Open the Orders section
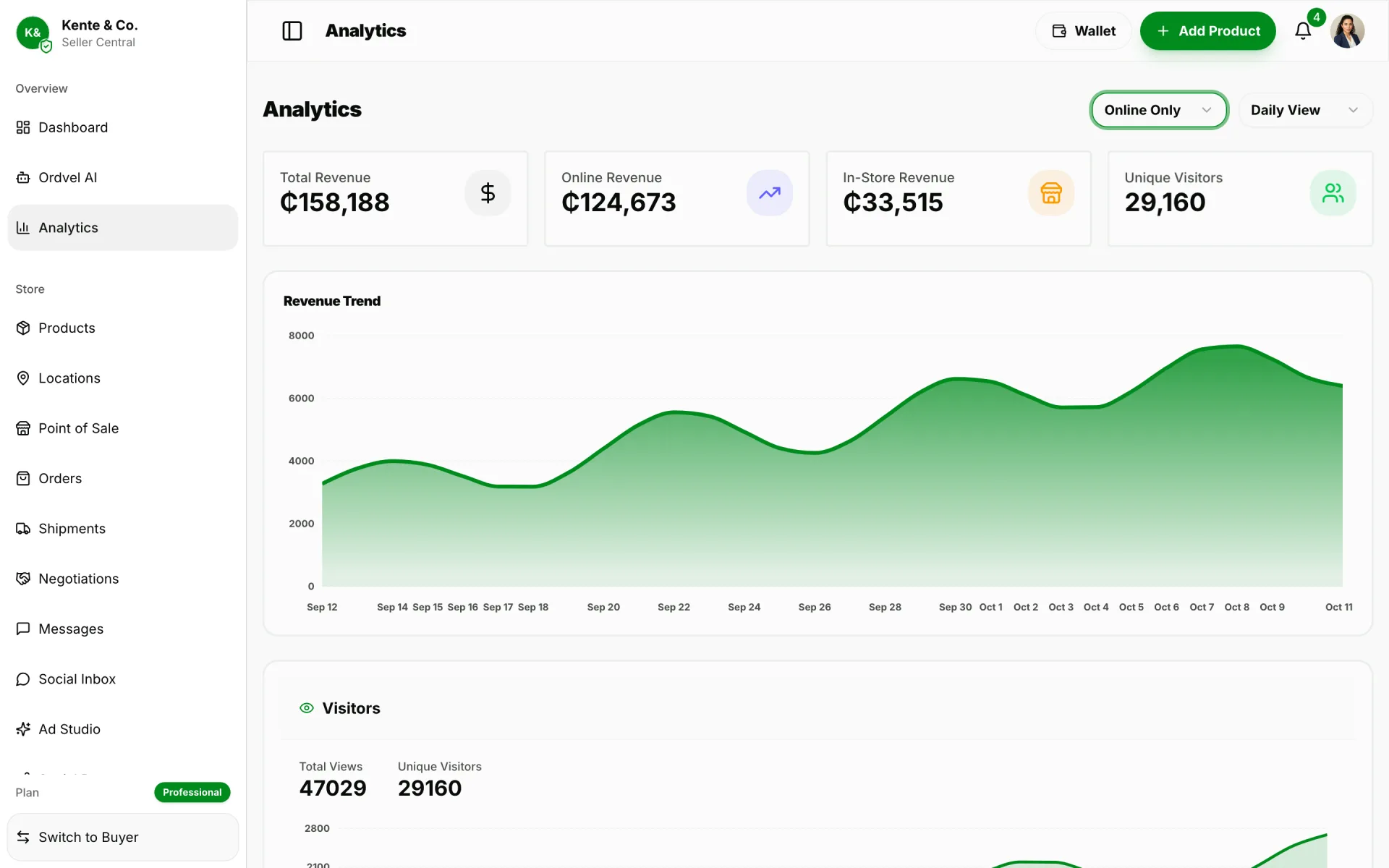 tap(122, 478)
